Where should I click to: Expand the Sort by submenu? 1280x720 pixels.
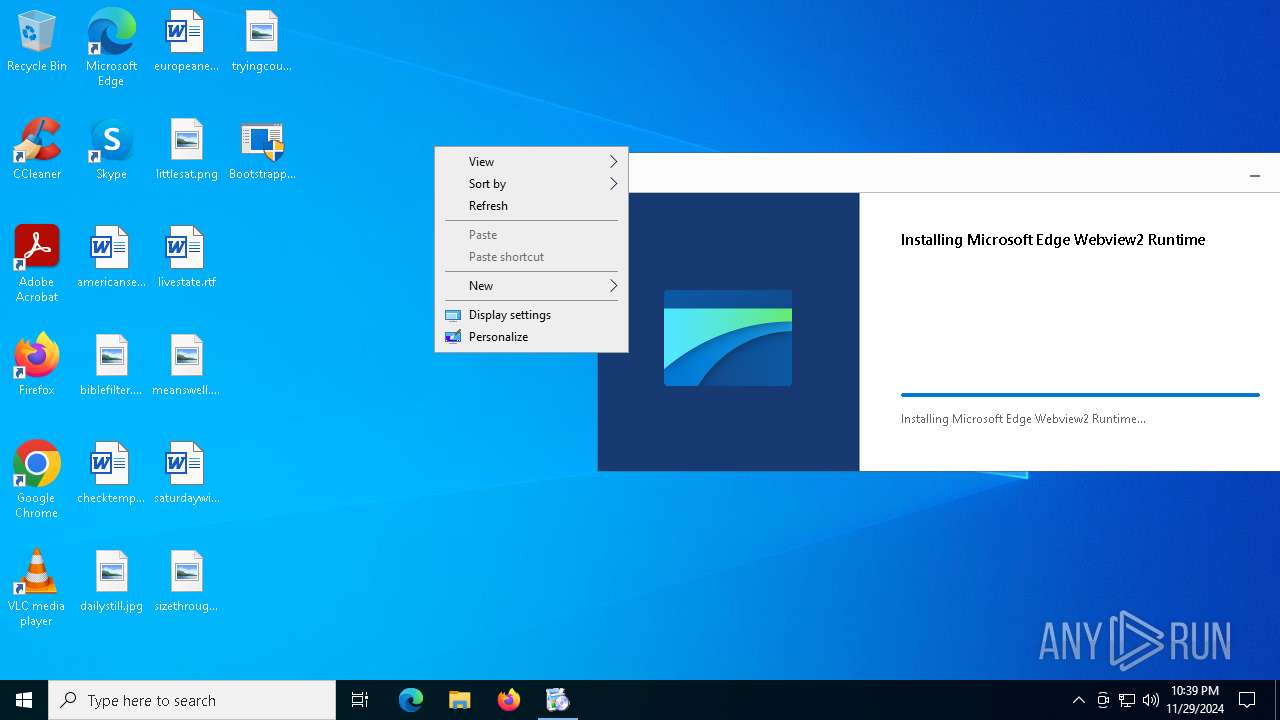(531, 184)
